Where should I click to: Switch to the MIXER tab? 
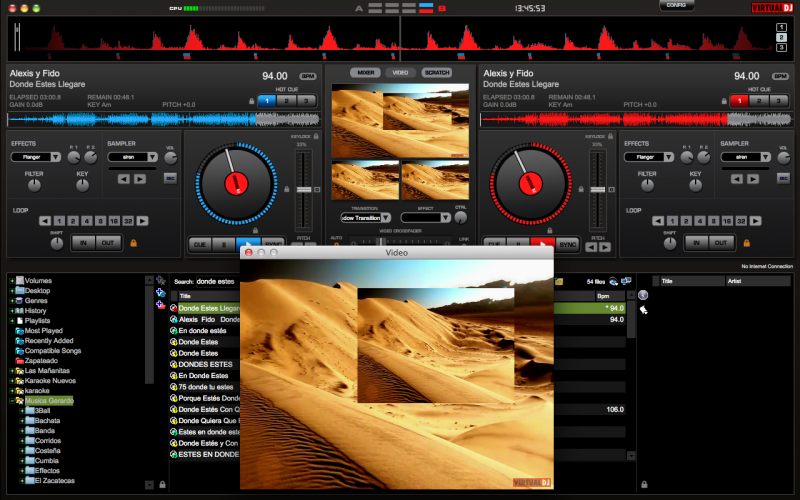click(x=365, y=72)
